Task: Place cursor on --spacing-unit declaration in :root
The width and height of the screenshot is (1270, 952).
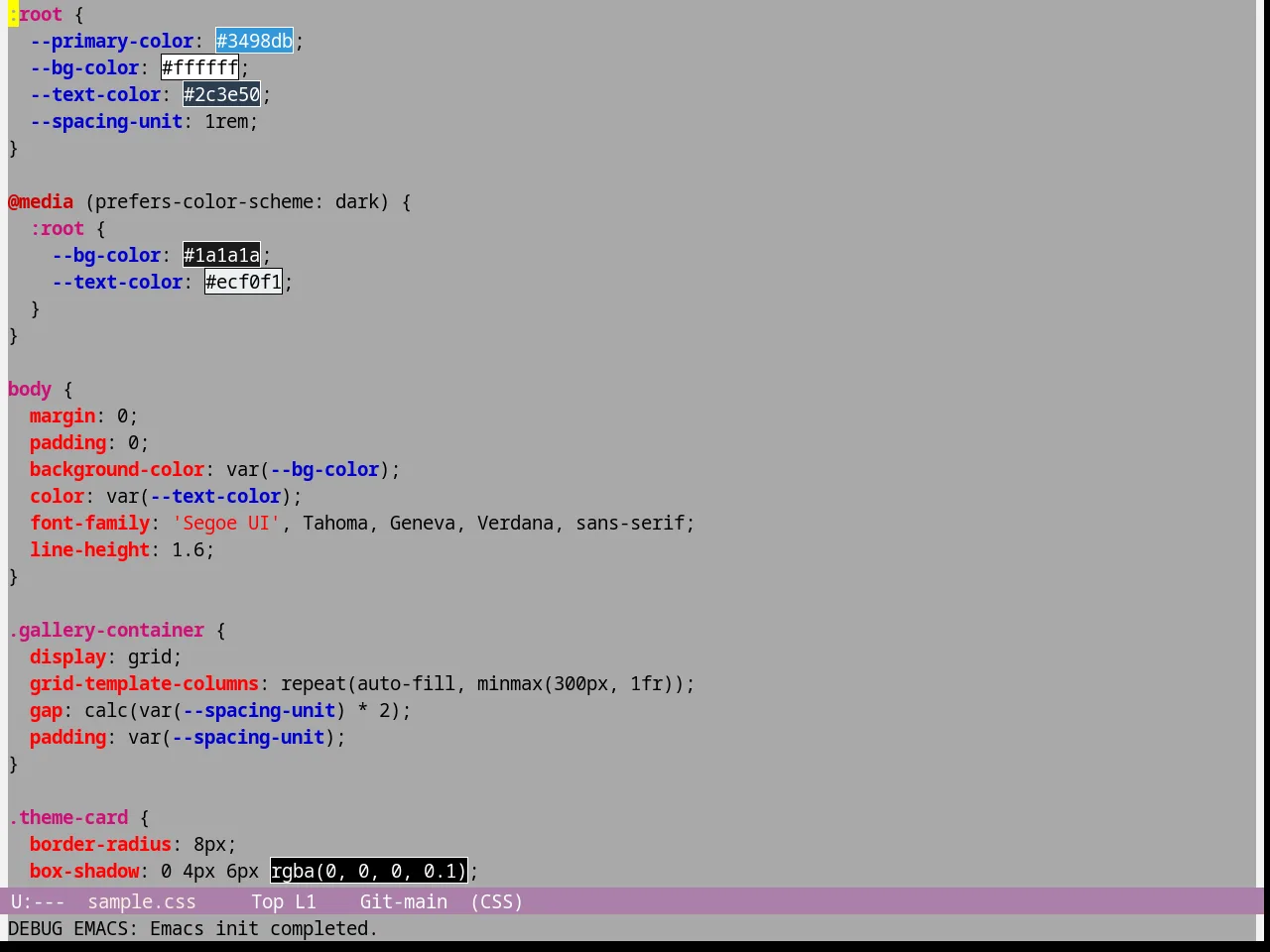Action: point(106,121)
